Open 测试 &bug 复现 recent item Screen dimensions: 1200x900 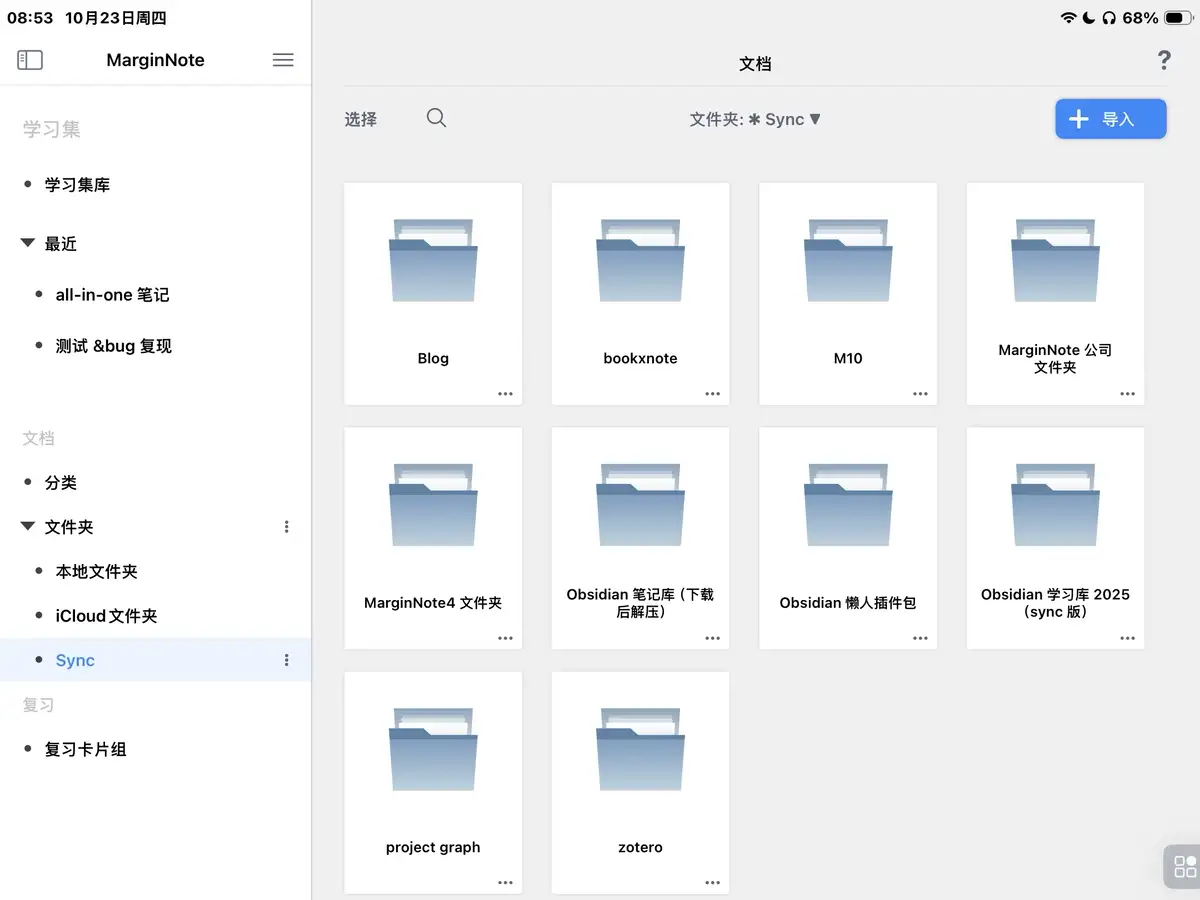(114, 346)
